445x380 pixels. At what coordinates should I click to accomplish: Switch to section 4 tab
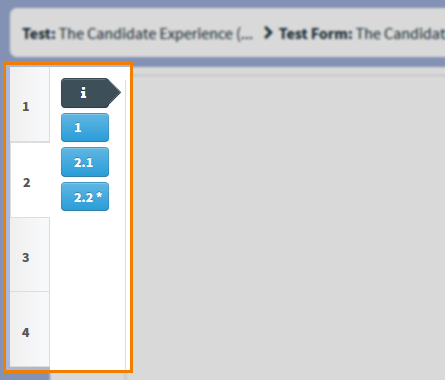(x=30, y=330)
